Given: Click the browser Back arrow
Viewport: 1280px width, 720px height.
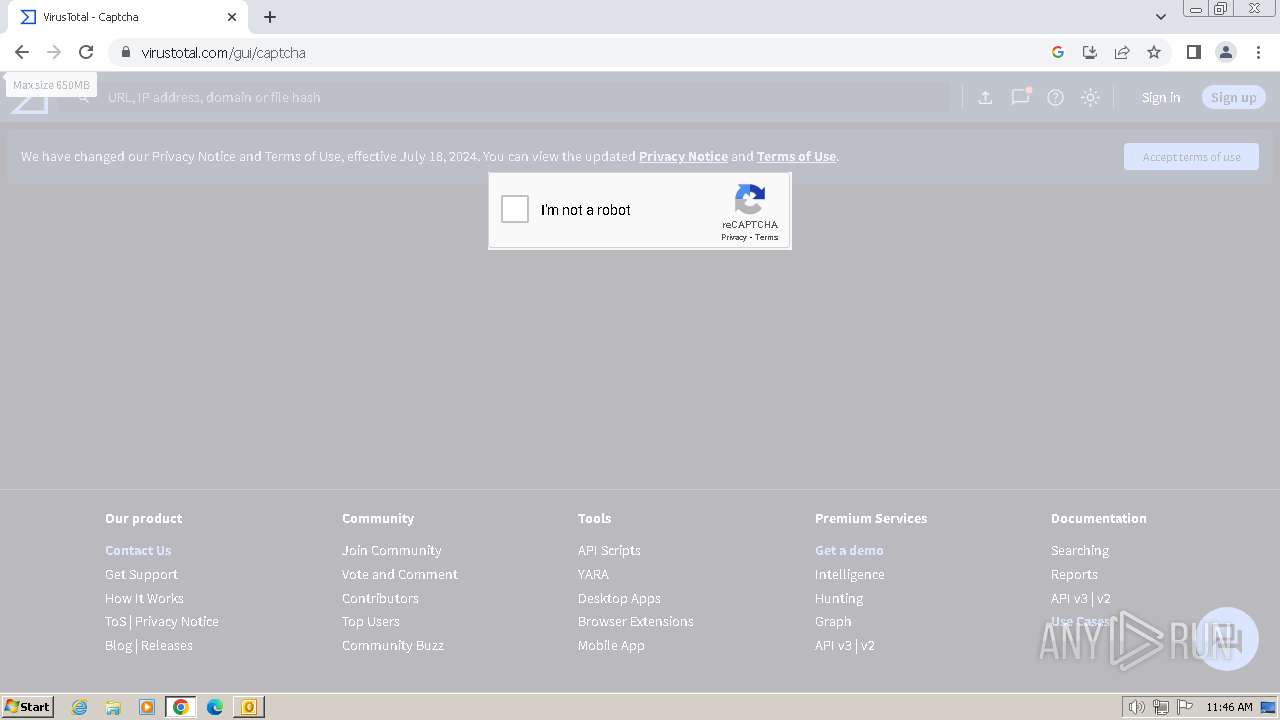Looking at the screenshot, I should 22,52.
